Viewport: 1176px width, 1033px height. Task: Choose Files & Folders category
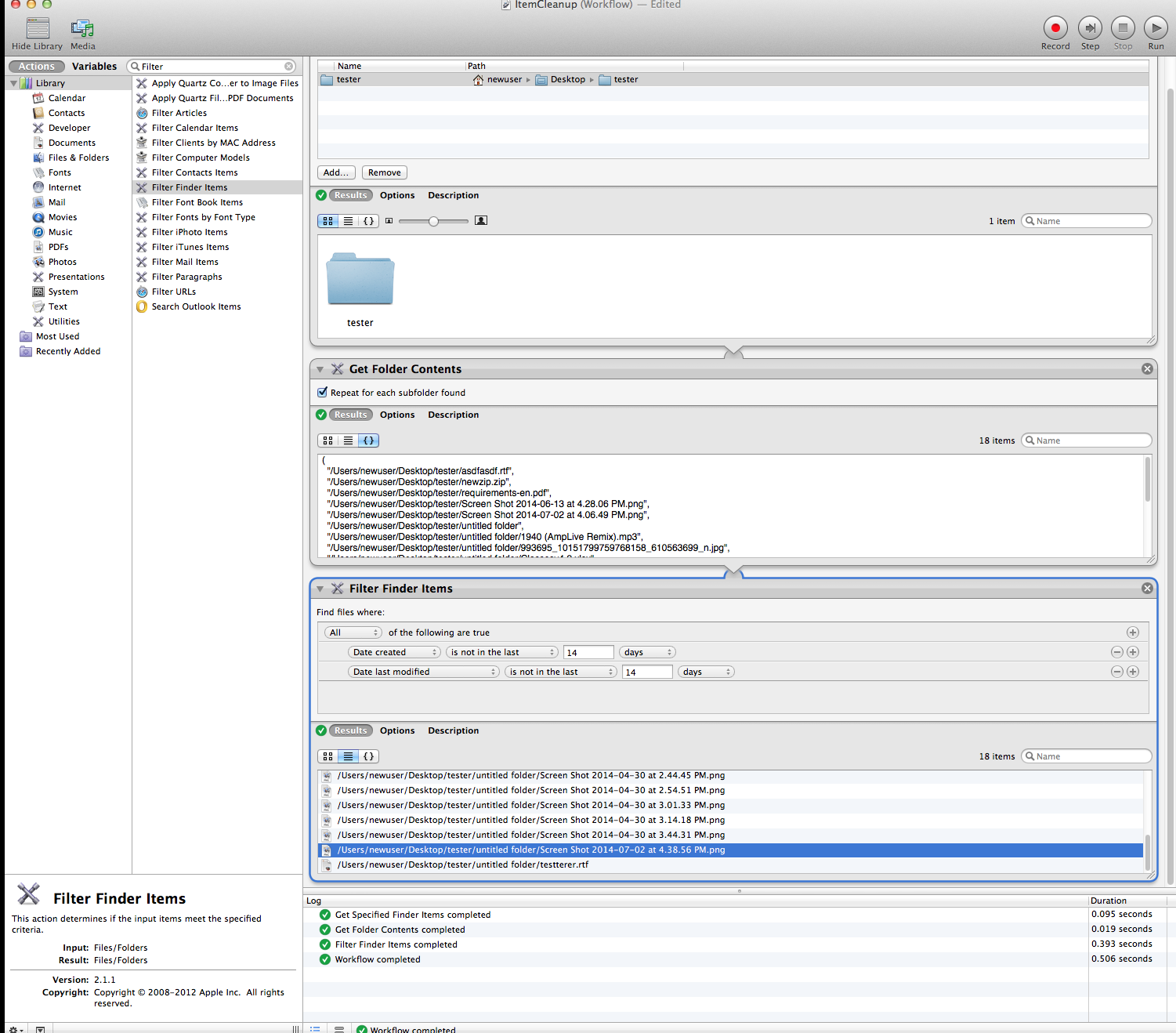[x=78, y=158]
